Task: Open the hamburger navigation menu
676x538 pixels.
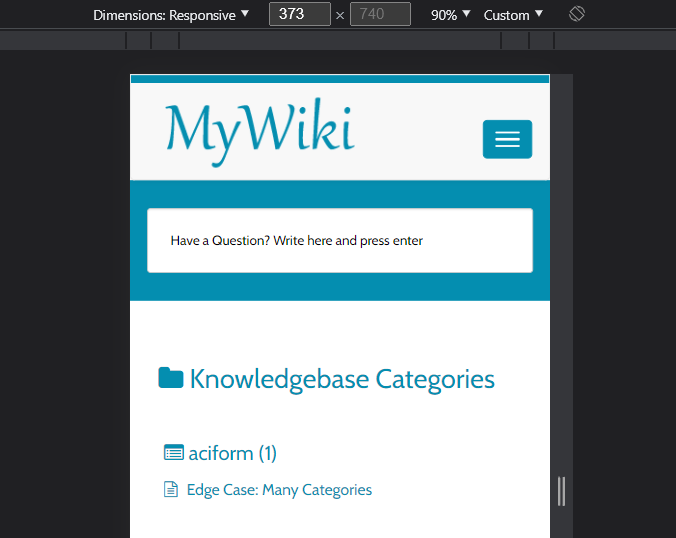Action: 507,139
